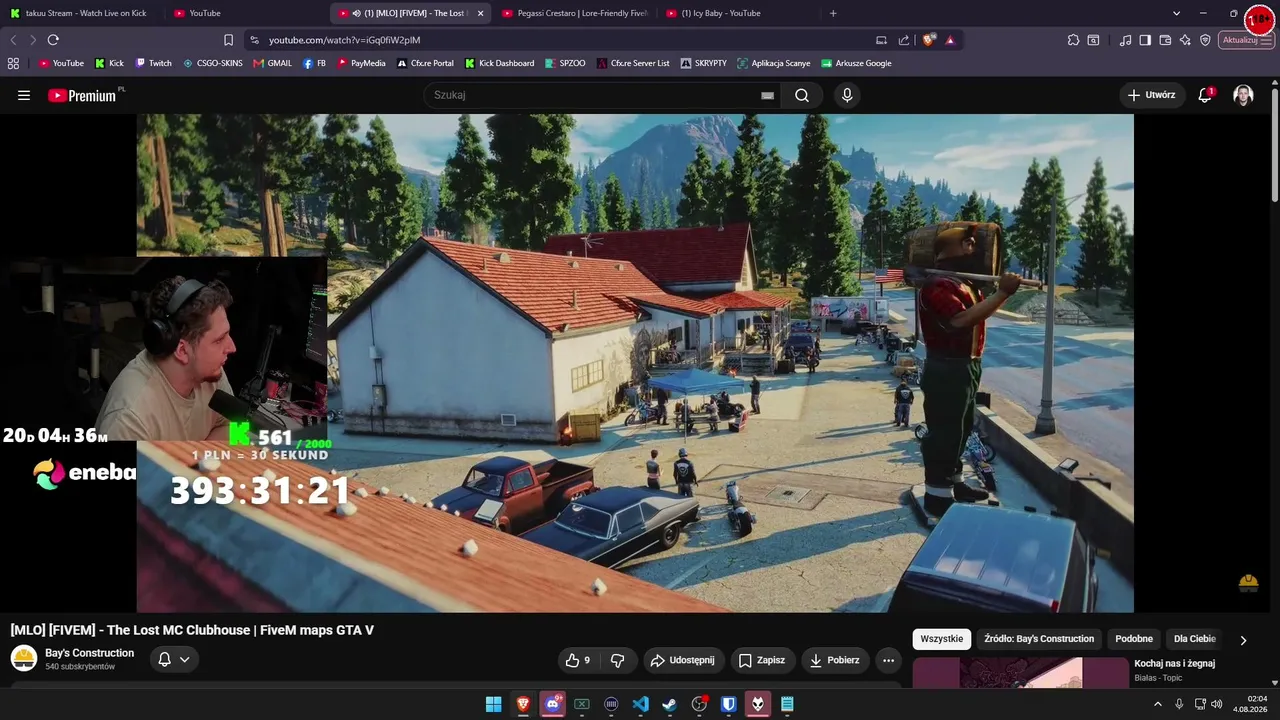This screenshot has height=720, width=1280.
Task: Start voice search with the microphone
Action: [847, 95]
